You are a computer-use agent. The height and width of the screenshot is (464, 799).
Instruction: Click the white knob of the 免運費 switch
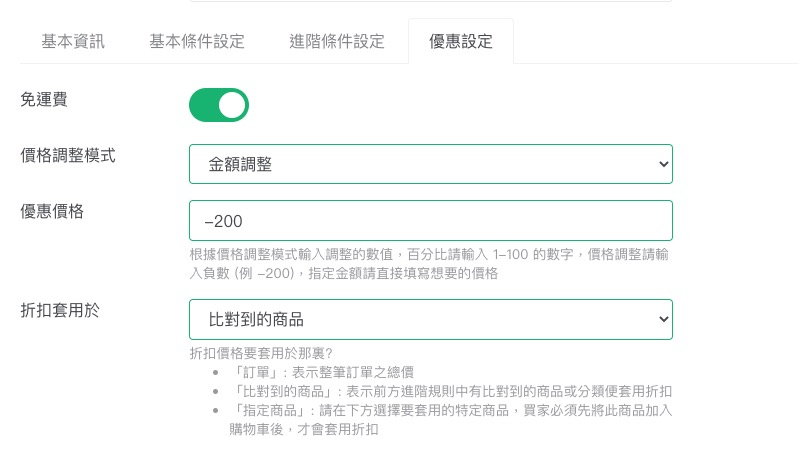coord(232,105)
